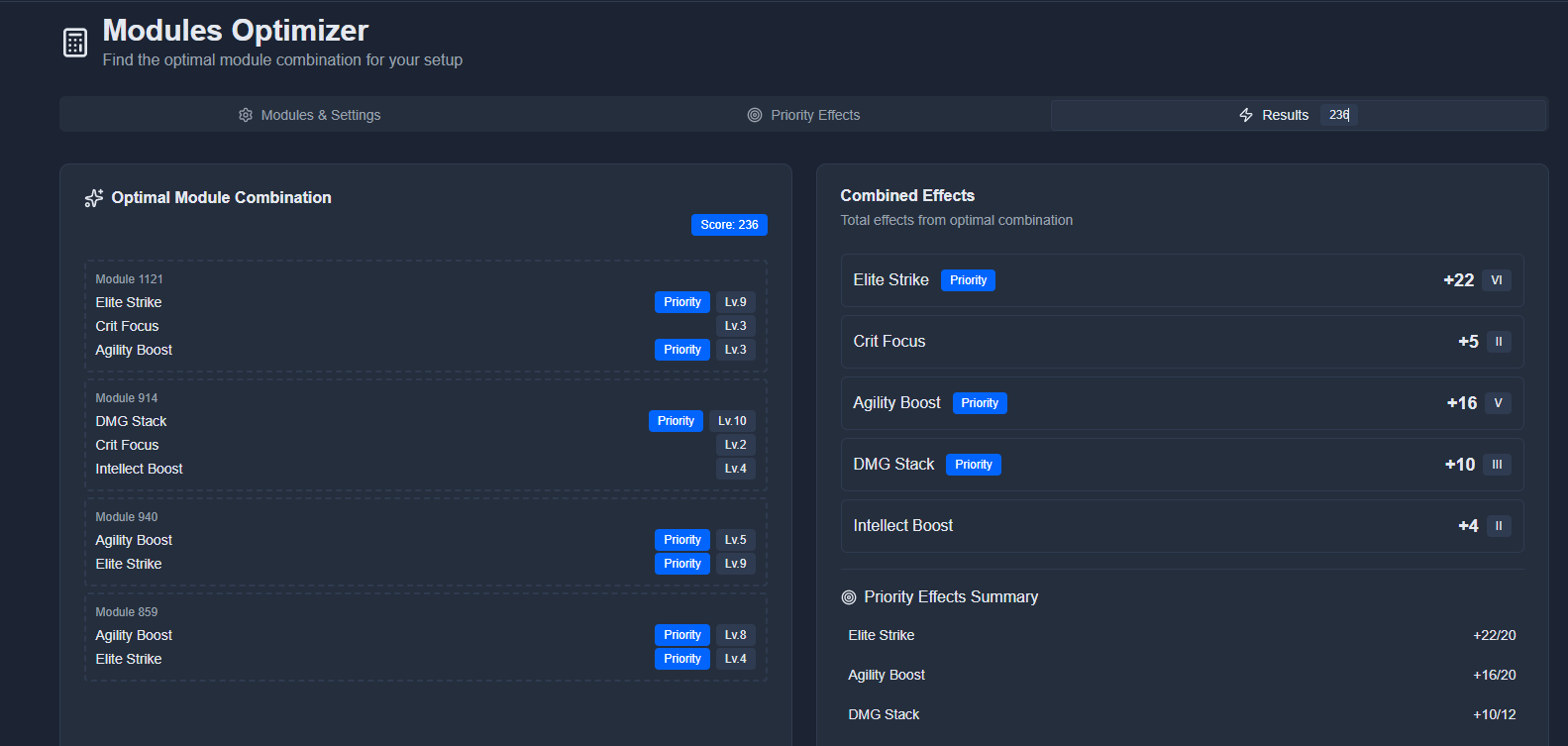Click the II tier badge for Crit Focus
The width and height of the screenshot is (1568, 746).
pyautogui.click(x=1499, y=342)
